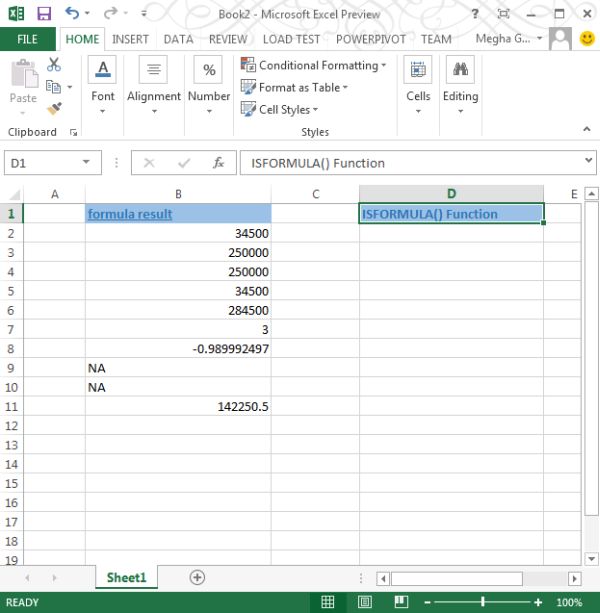Click the smiley feedback icon
Viewport: 600px width, 613px height.
587,38
